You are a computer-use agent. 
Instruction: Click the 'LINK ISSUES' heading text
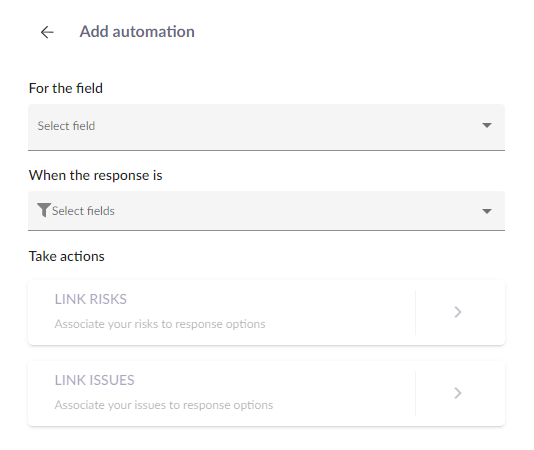94,380
